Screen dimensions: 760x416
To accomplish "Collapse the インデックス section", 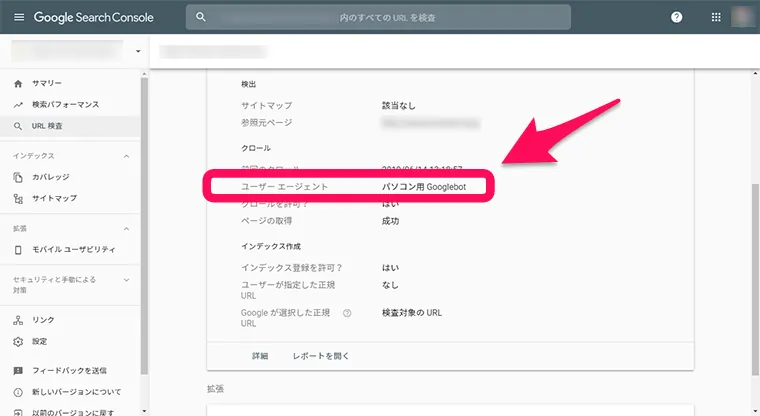I will pos(126,156).
